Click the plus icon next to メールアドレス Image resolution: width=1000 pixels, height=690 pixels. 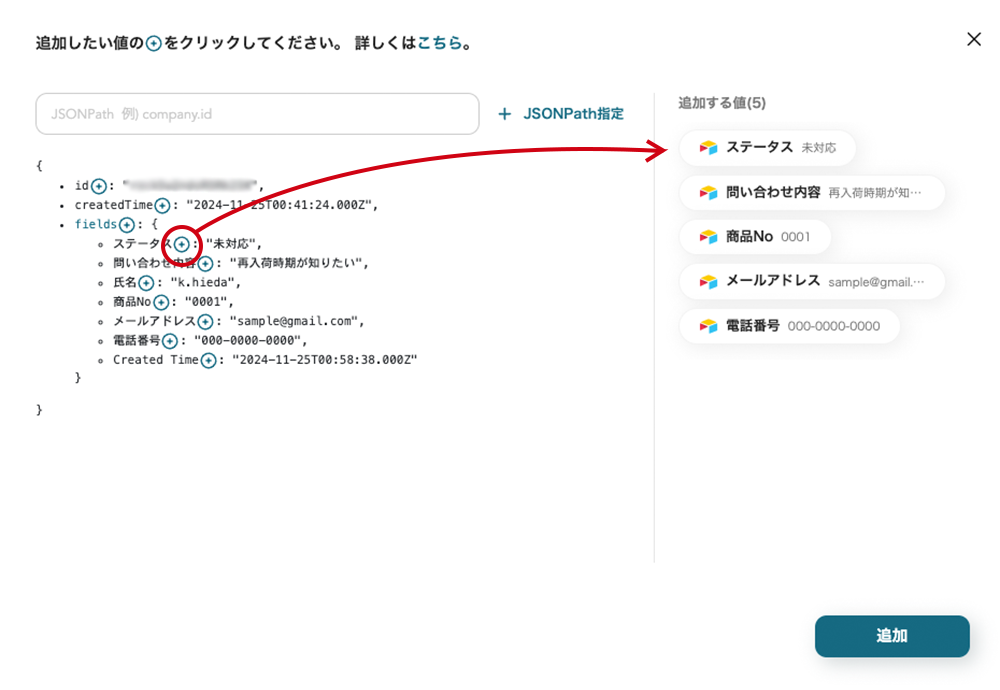[205, 322]
